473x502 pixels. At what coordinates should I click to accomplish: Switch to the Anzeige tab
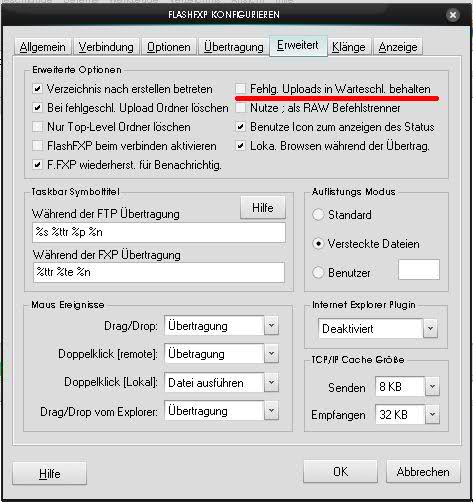[398, 47]
